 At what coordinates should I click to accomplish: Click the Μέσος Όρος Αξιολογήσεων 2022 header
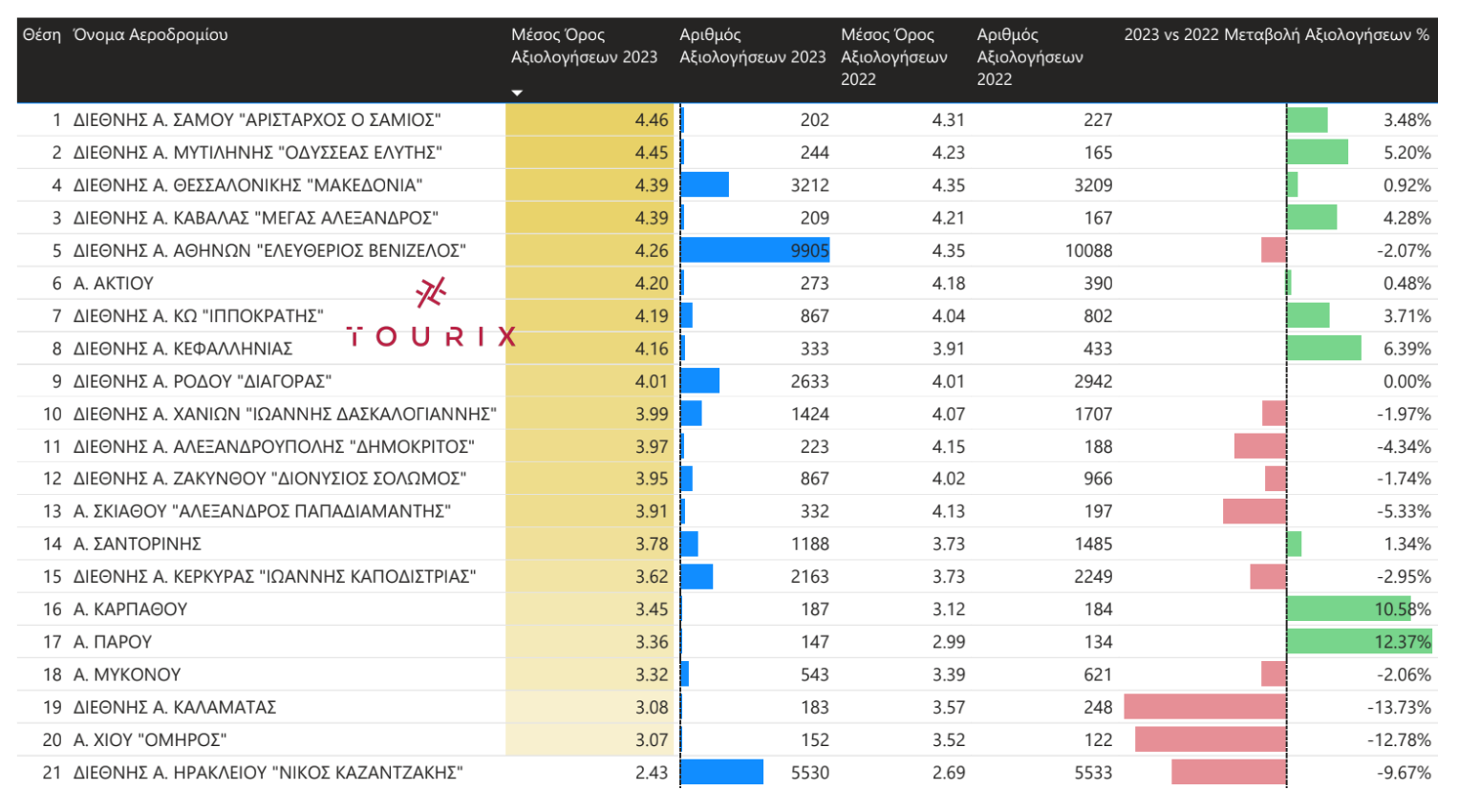pos(893,57)
